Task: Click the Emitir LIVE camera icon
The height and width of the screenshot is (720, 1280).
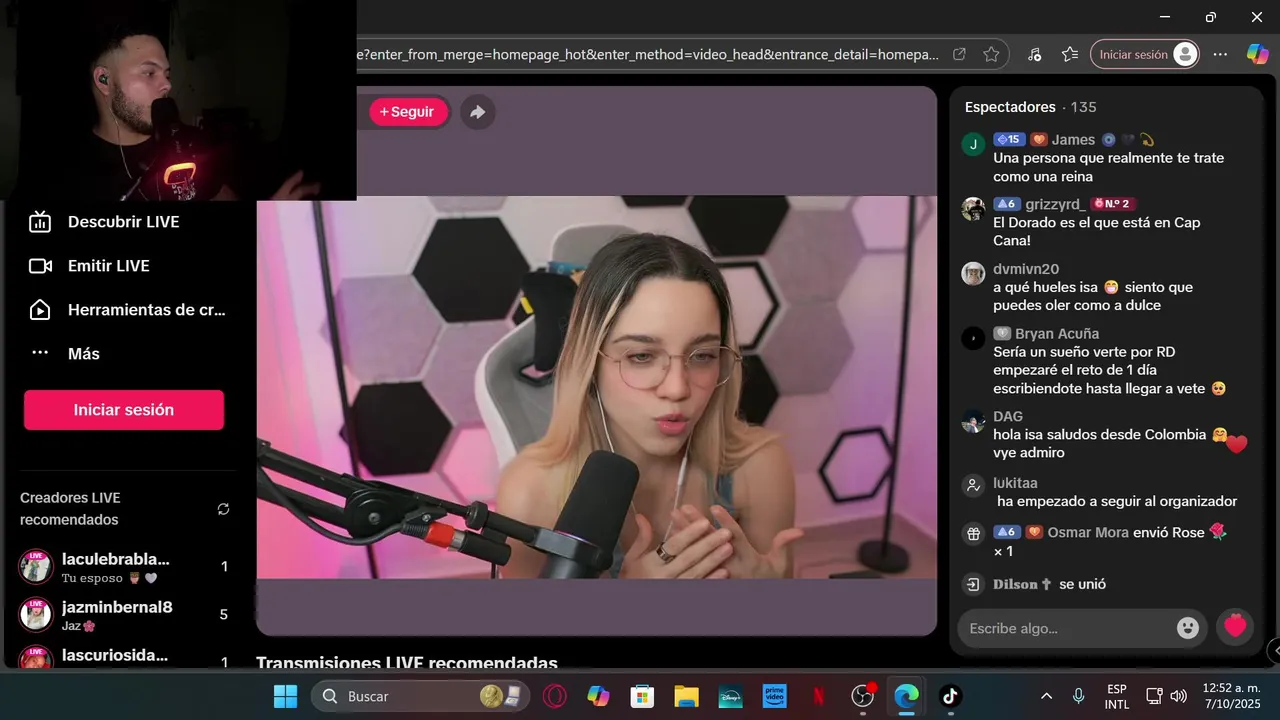Action: click(40, 266)
